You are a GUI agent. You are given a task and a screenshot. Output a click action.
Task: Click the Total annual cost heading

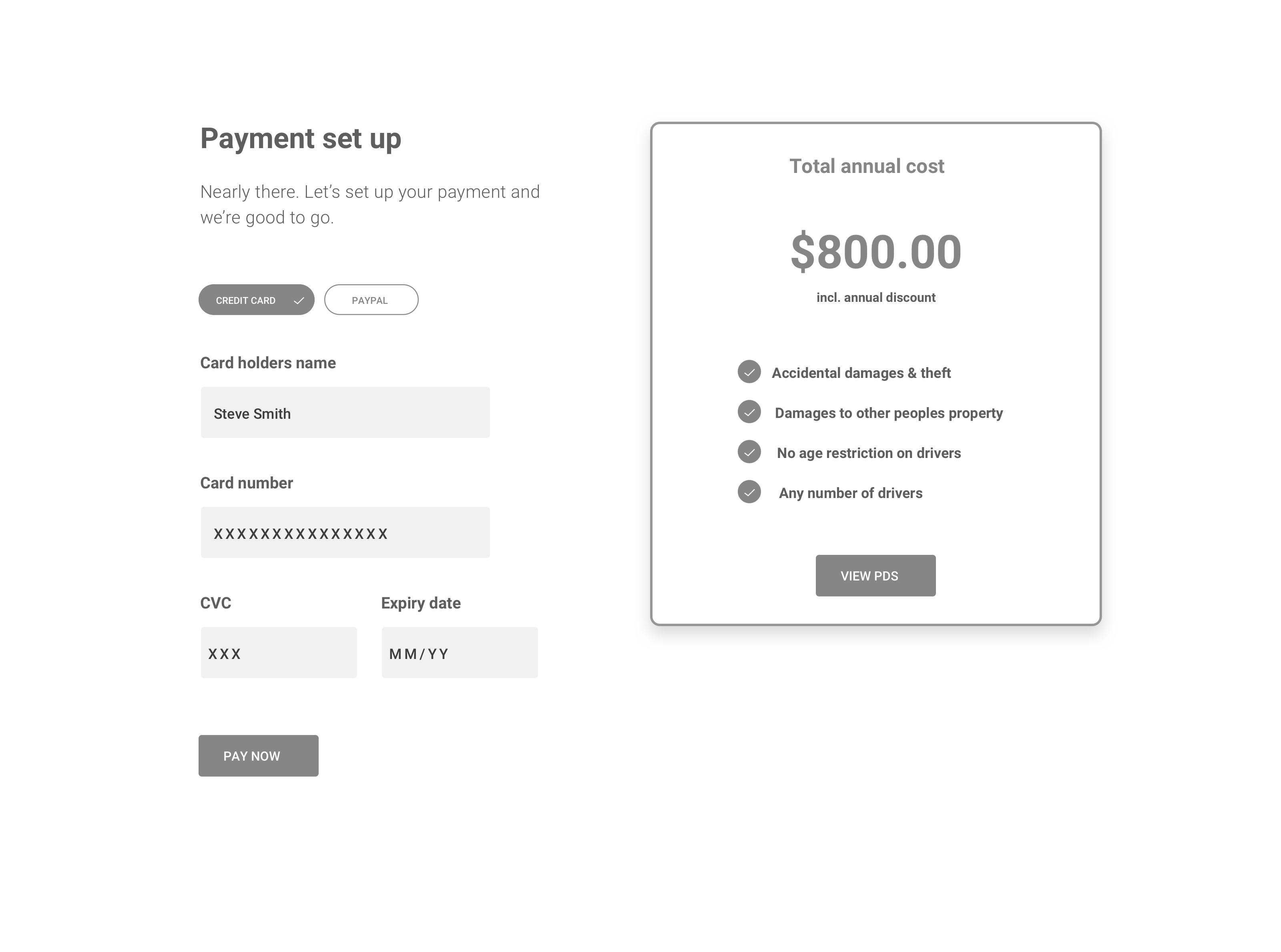click(867, 166)
